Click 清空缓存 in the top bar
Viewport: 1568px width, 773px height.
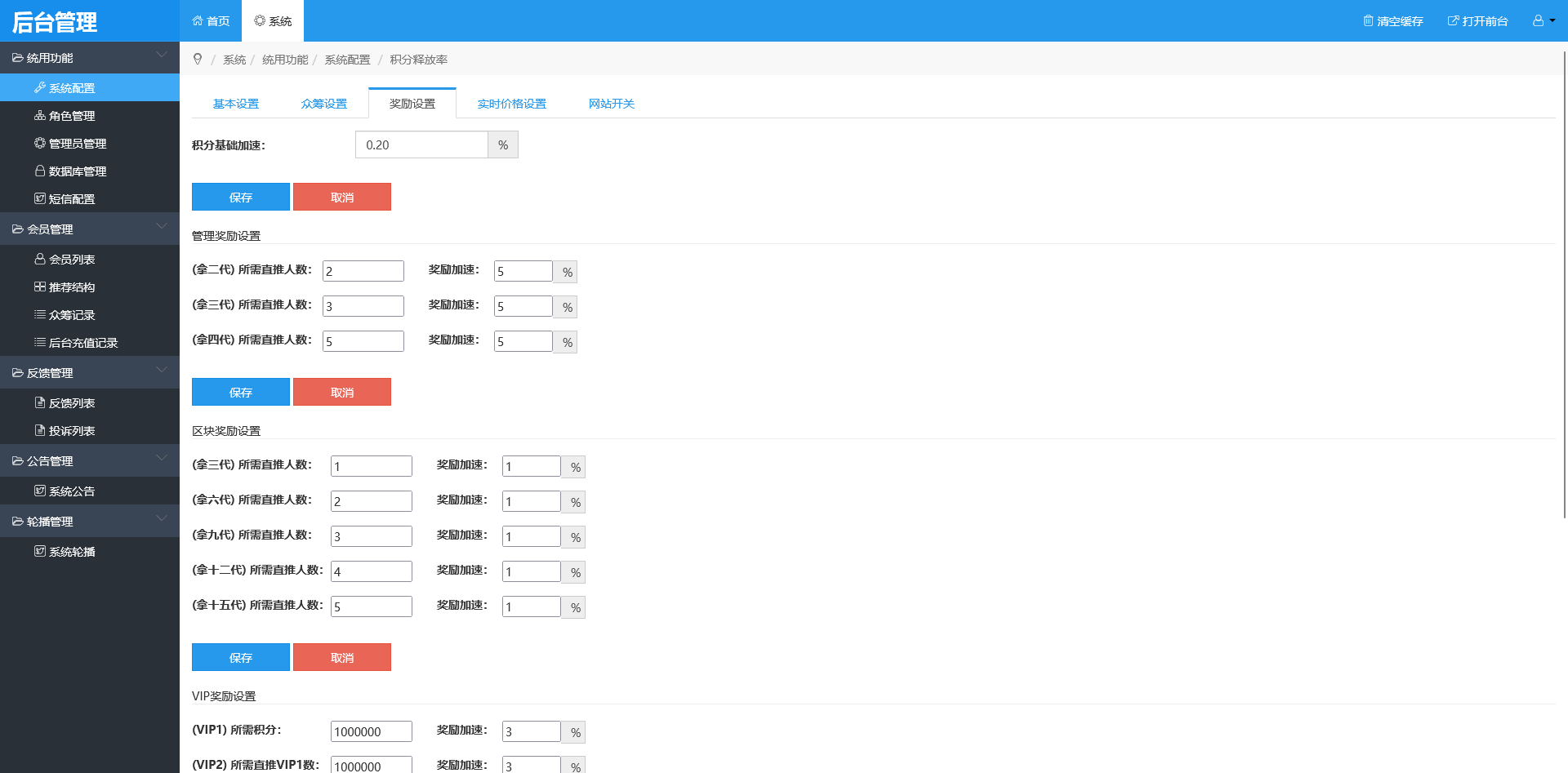pos(1393,20)
